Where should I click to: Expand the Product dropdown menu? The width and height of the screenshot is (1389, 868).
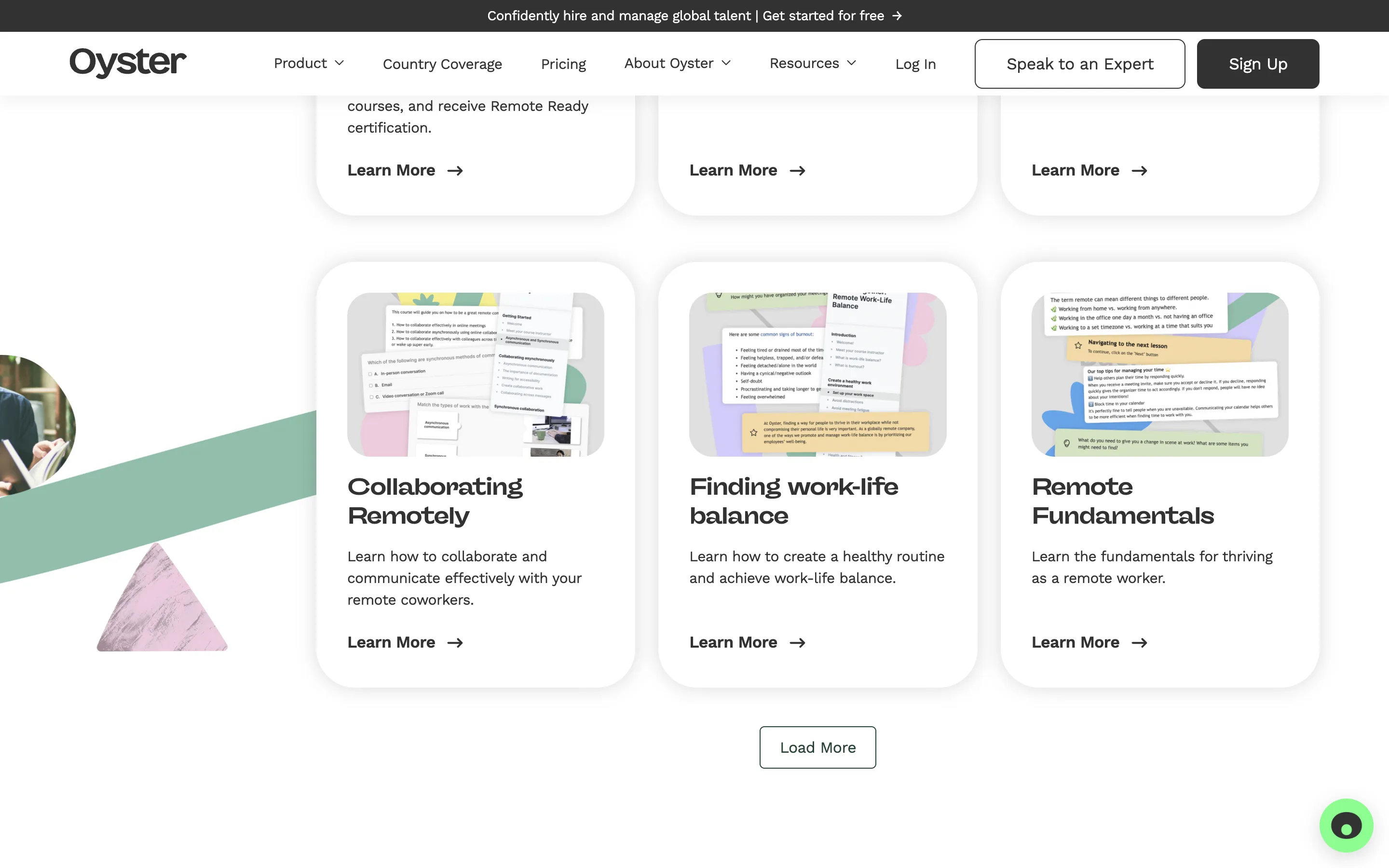[309, 63]
